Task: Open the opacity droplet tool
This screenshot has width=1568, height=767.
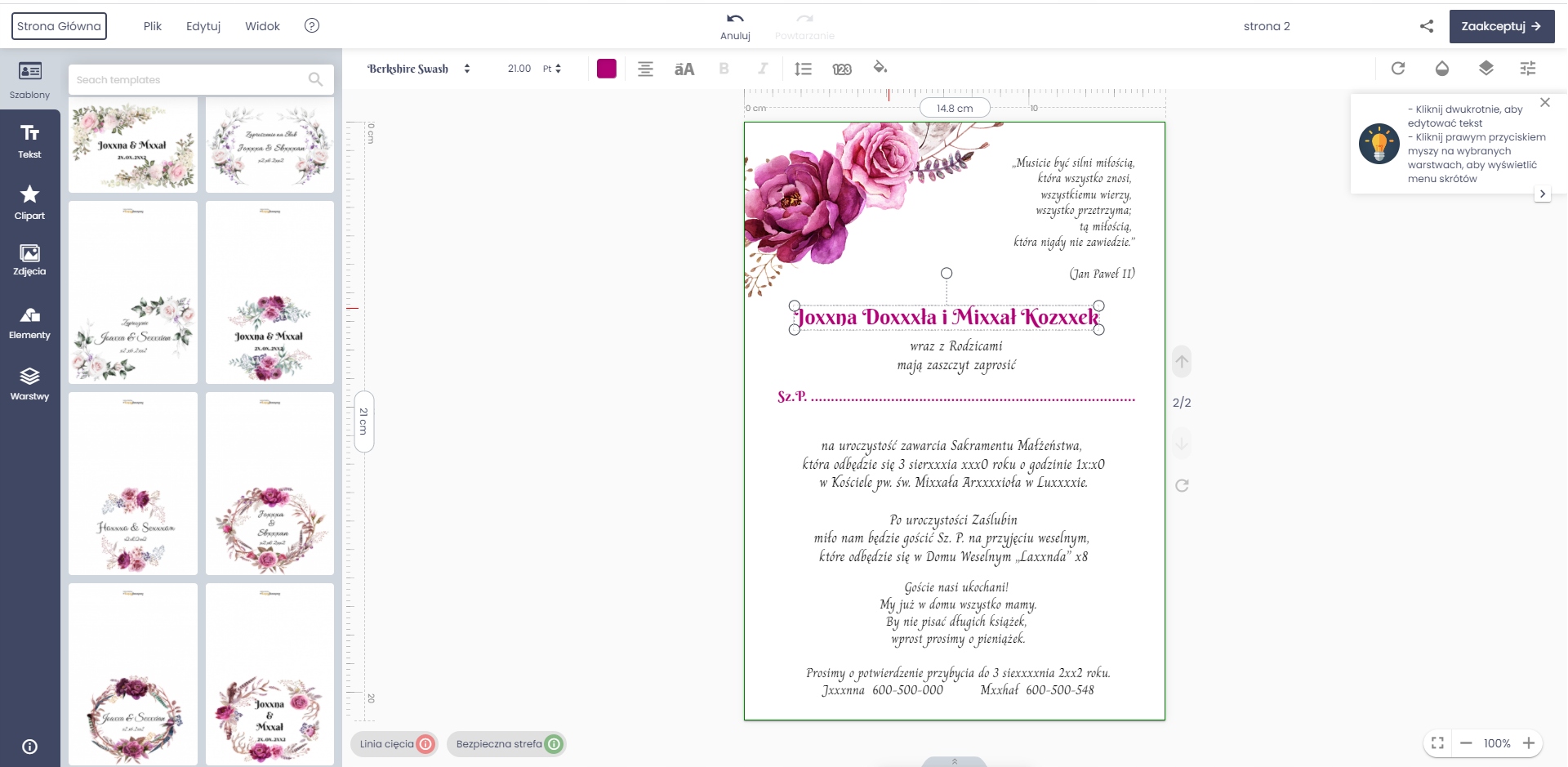Action: [1442, 69]
